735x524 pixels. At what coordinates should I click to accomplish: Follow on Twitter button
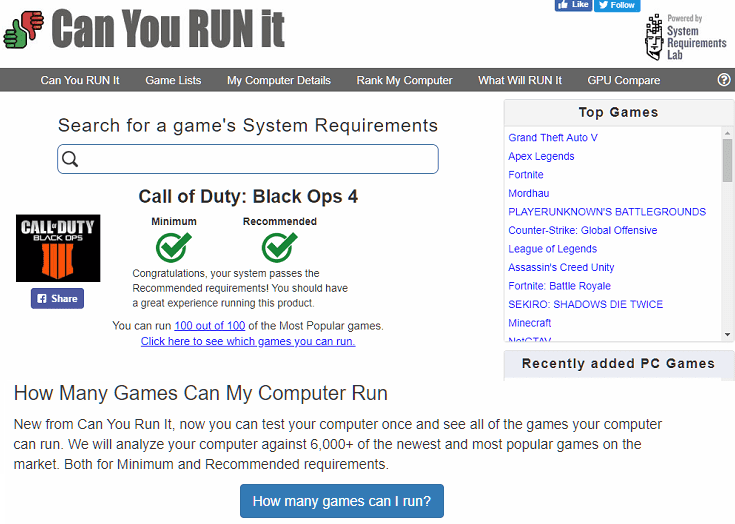(617, 5)
